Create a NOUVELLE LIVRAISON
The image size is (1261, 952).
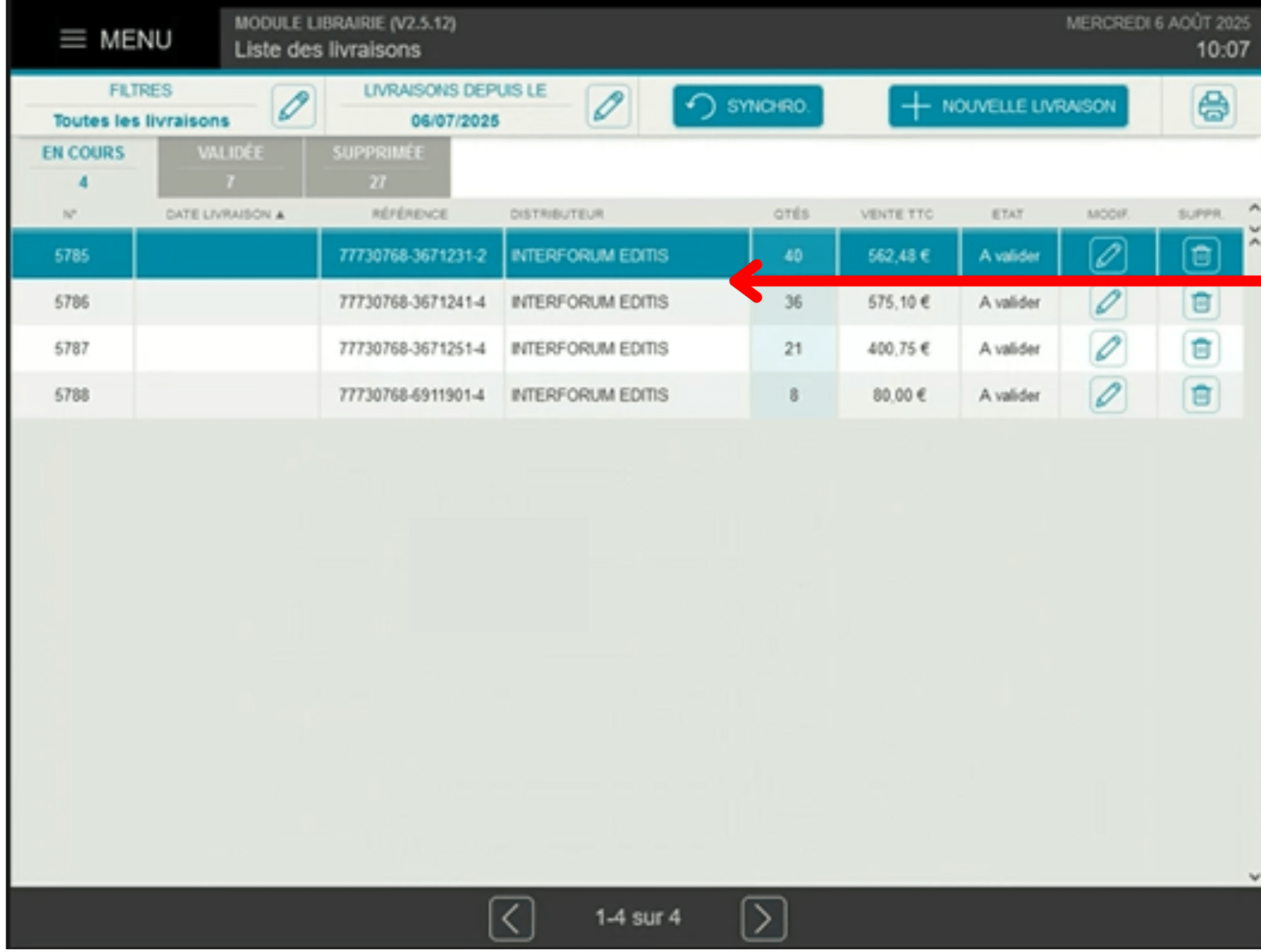tap(1008, 106)
